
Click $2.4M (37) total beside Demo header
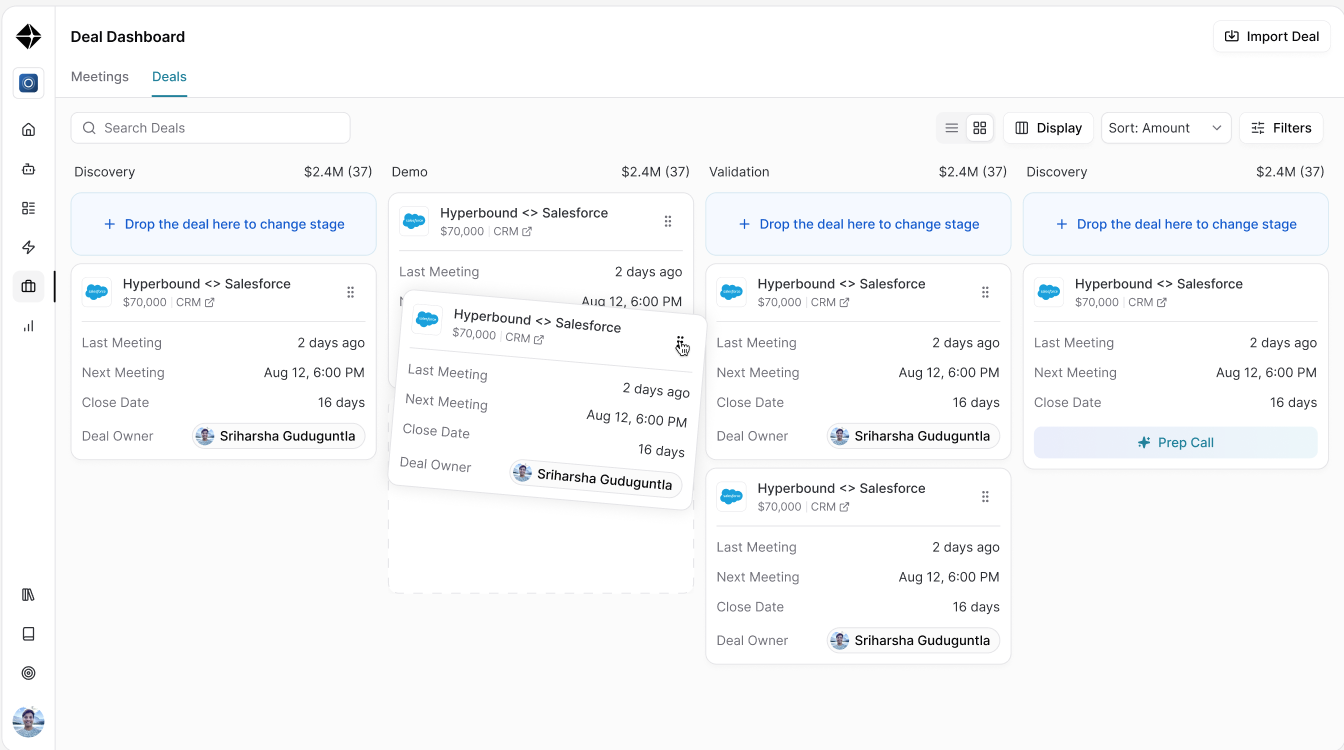point(655,172)
